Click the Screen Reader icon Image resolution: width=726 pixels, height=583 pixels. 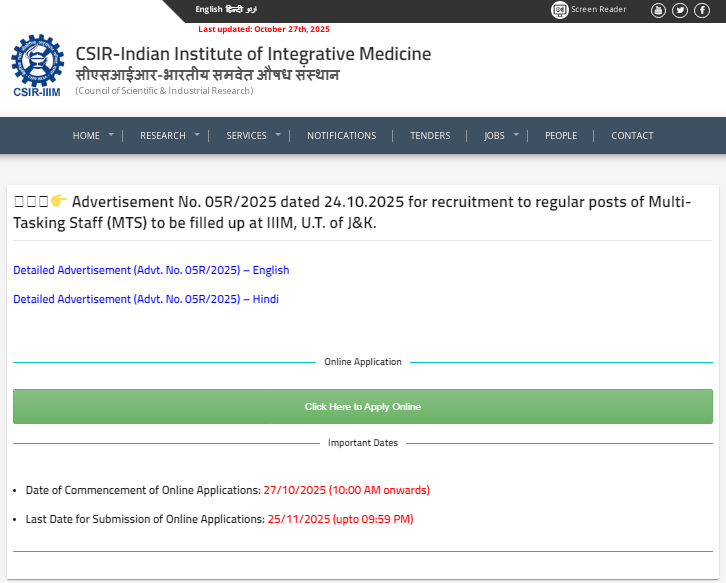coord(559,10)
